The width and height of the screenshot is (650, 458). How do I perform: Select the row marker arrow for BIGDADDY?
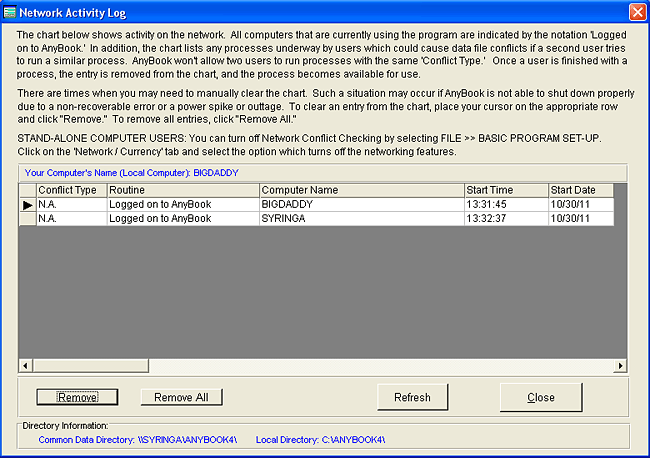tap(28, 204)
